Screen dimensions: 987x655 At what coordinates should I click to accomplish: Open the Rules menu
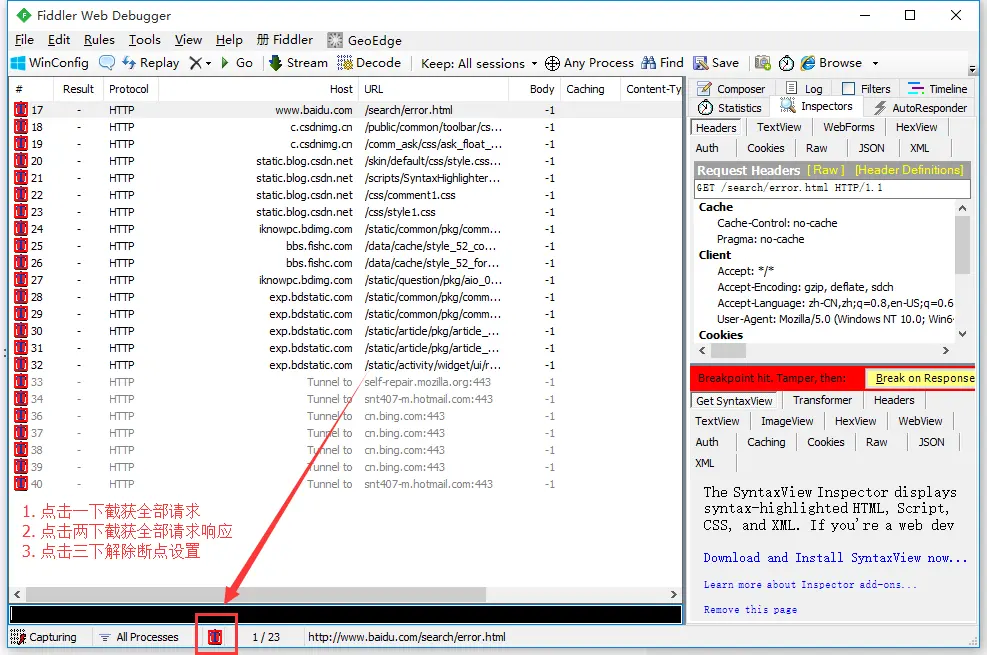(99, 40)
